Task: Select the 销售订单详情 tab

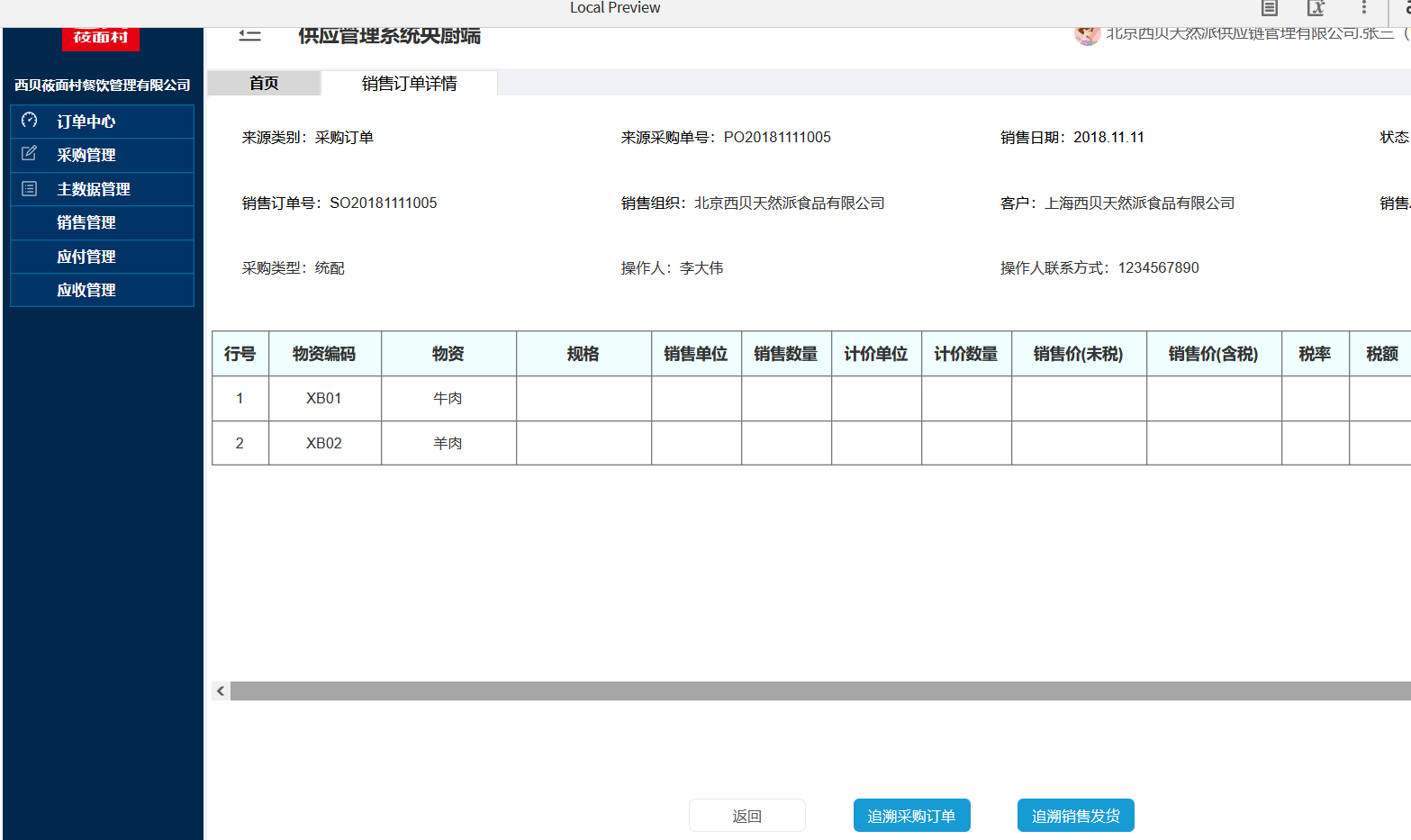Action: (409, 83)
